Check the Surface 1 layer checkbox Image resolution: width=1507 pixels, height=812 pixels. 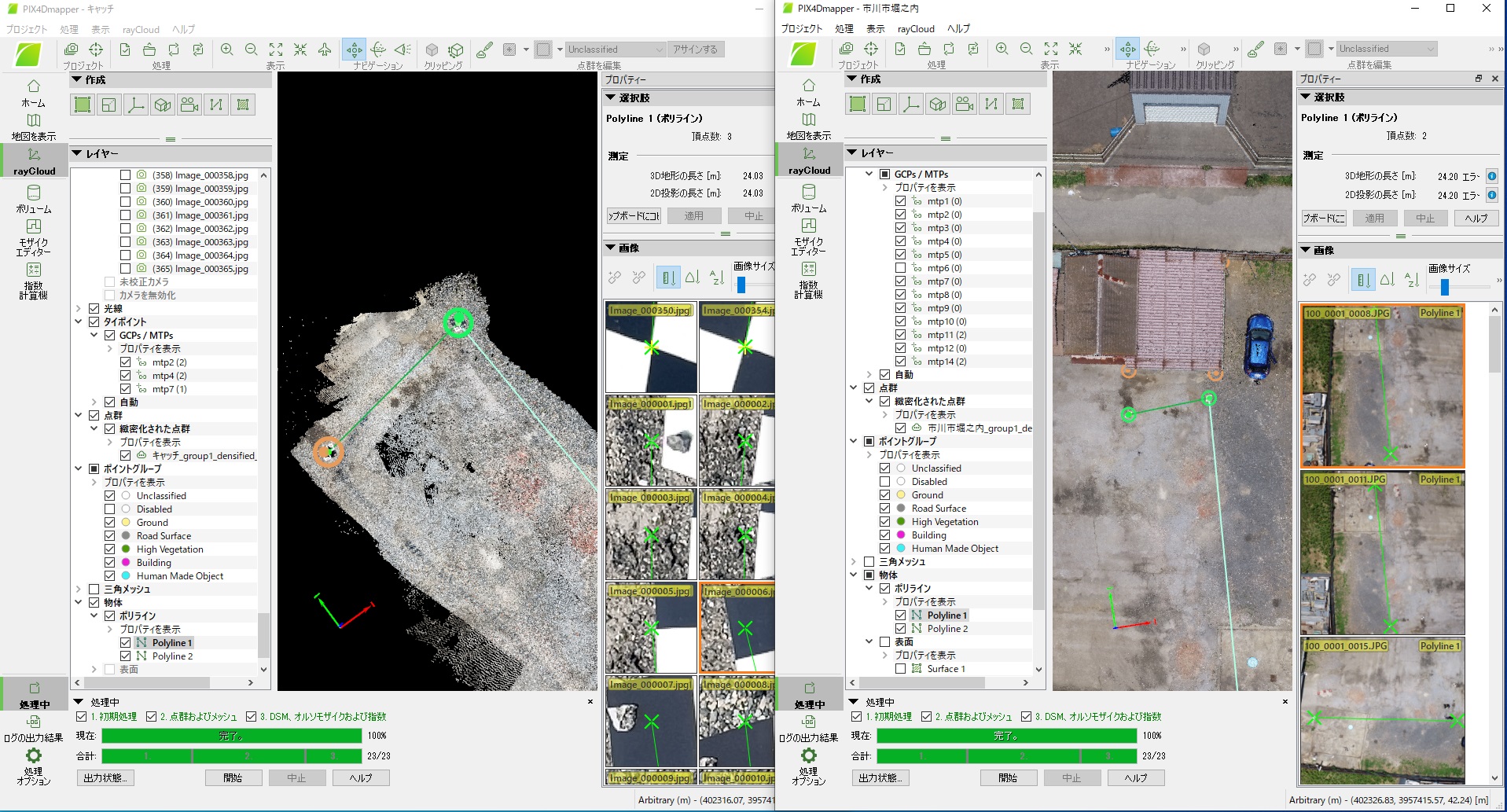click(900, 669)
